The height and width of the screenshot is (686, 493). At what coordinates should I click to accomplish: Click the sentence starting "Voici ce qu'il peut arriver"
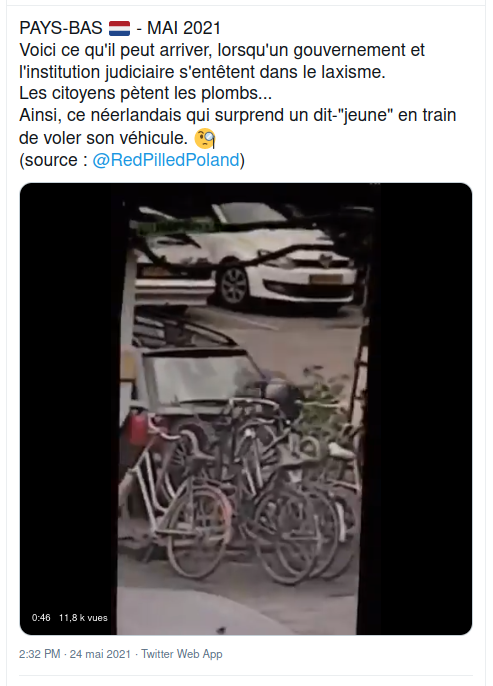coord(222,61)
